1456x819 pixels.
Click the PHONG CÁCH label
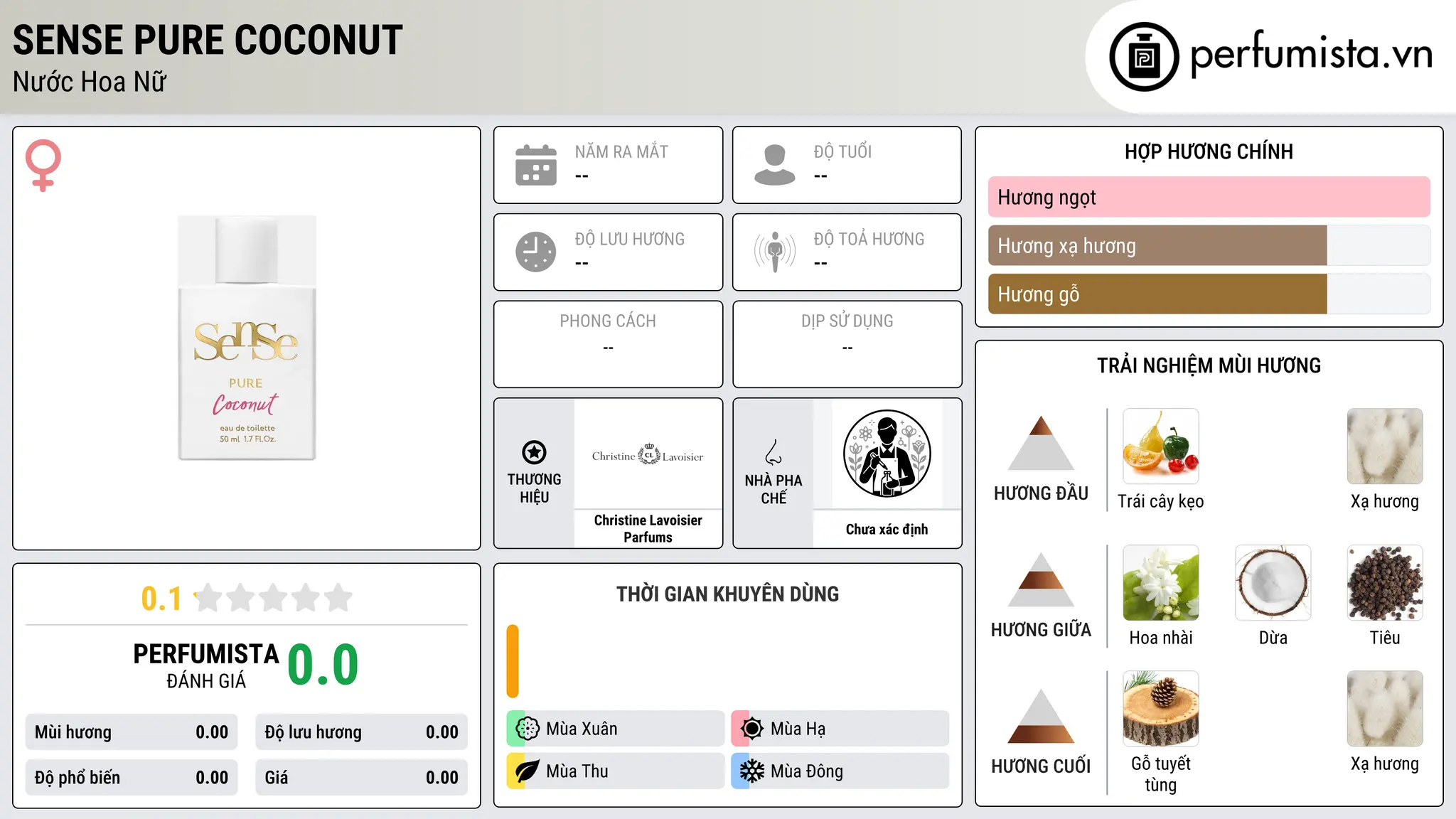[608, 321]
